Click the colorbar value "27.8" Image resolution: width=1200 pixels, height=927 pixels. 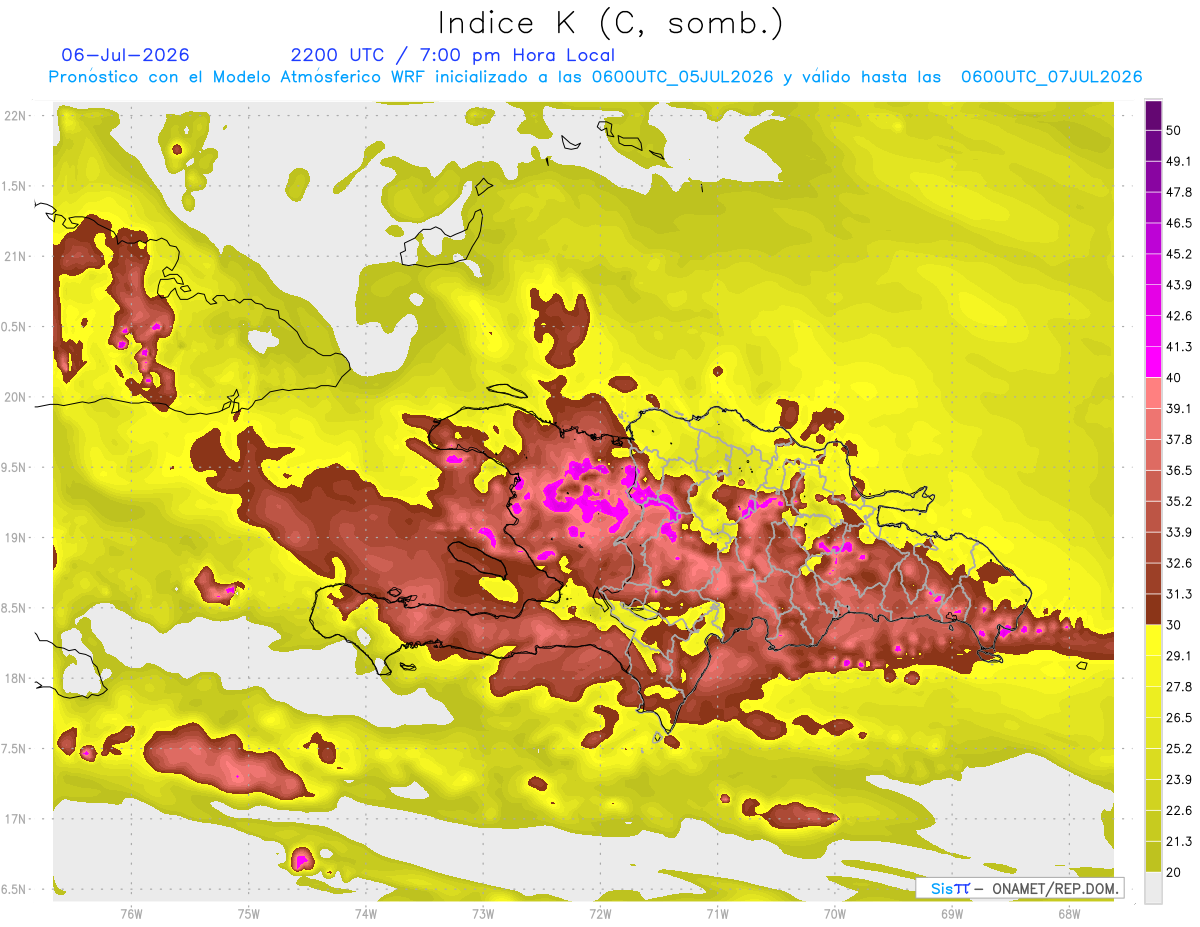1180,686
